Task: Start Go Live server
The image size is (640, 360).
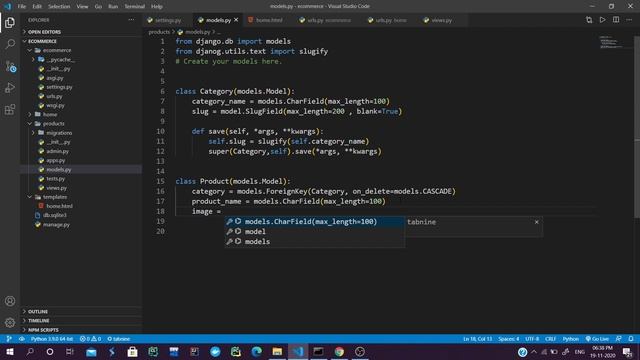Action: coord(597,339)
